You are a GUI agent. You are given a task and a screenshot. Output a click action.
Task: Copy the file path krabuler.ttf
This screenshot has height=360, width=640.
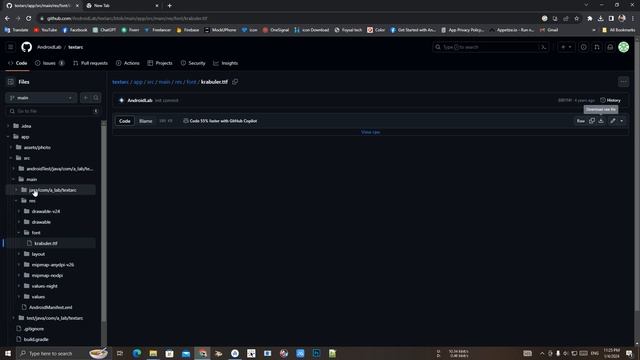coord(235,82)
